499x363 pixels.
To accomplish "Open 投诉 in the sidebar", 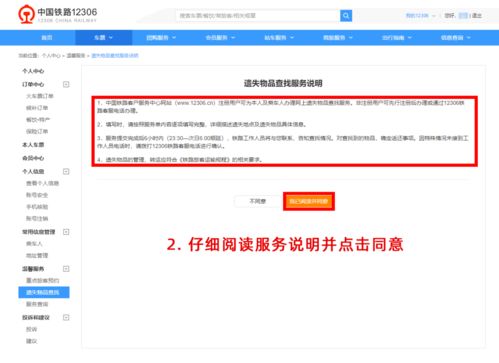I will coord(32,329).
